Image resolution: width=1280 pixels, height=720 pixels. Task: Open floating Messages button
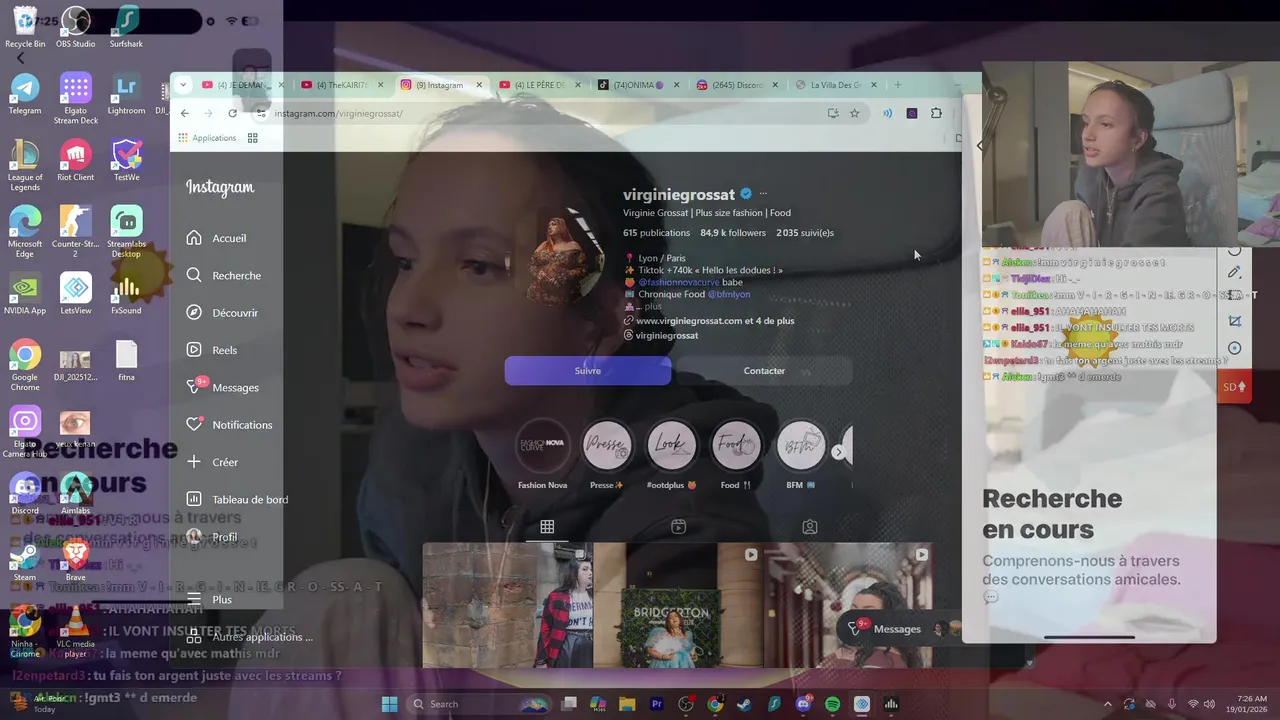point(897,629)
